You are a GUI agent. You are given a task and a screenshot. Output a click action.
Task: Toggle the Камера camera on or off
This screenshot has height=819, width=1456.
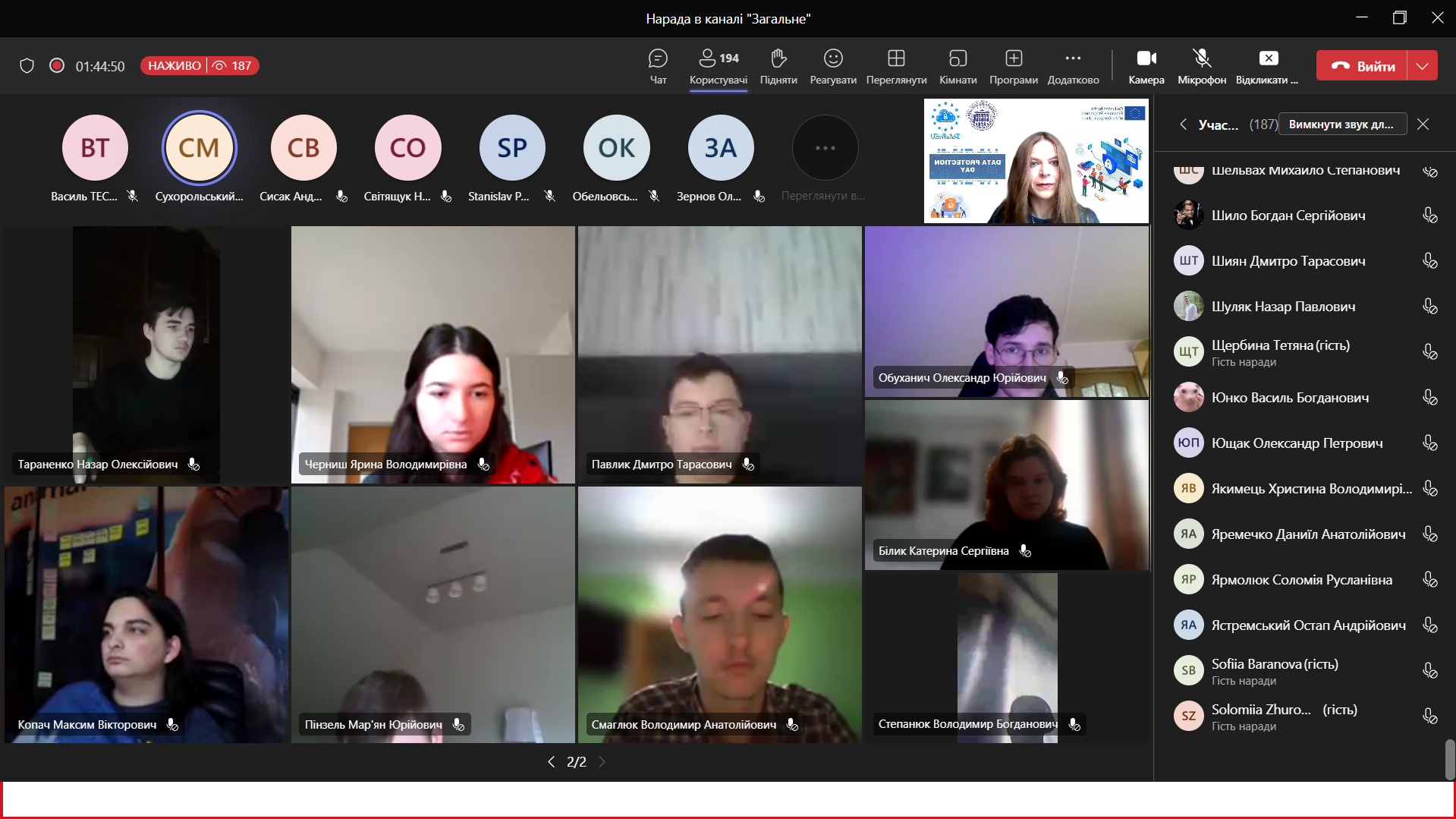[1146, 66]
